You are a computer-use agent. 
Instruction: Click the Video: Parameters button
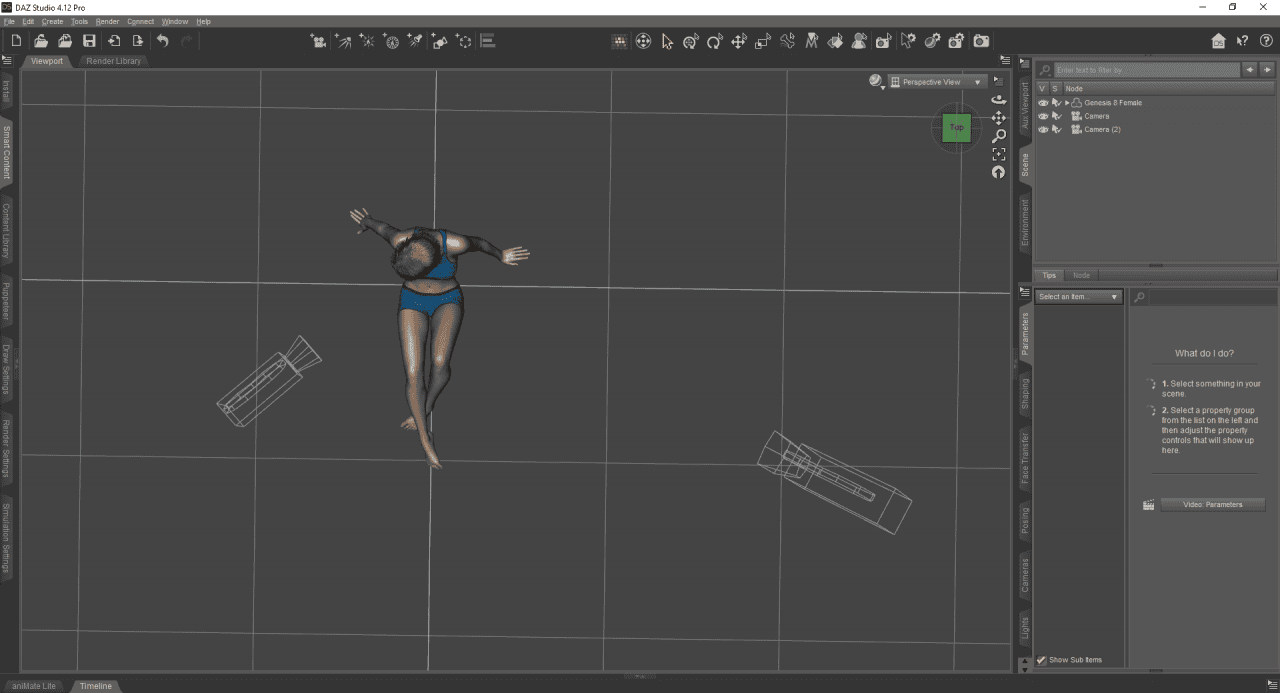[x=1212, y=505]
